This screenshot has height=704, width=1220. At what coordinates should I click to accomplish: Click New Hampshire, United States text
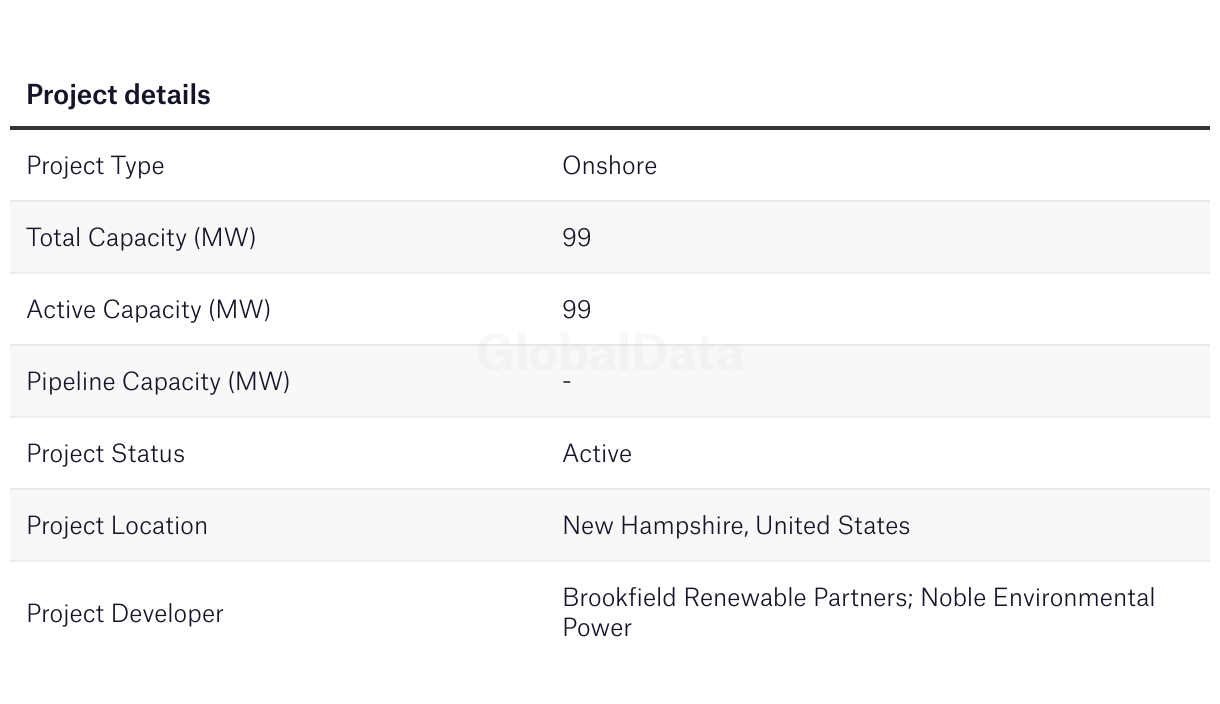click(736, 526)
